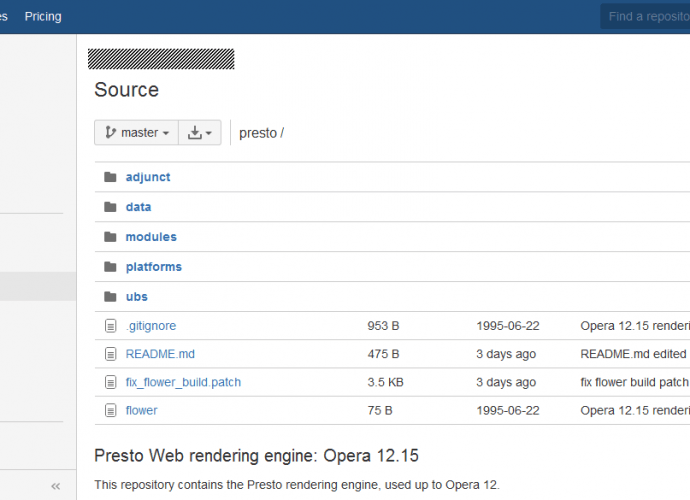Select the highlighted sidebar item

tap(38, 286)
